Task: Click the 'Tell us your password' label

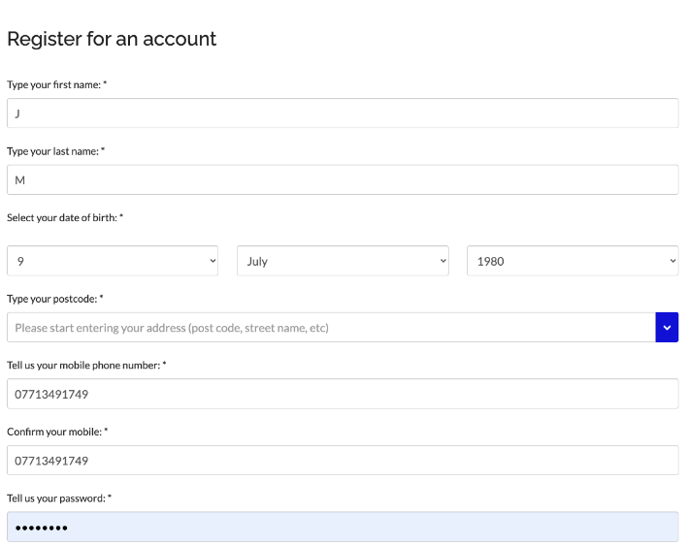Action: coord(59,498)
